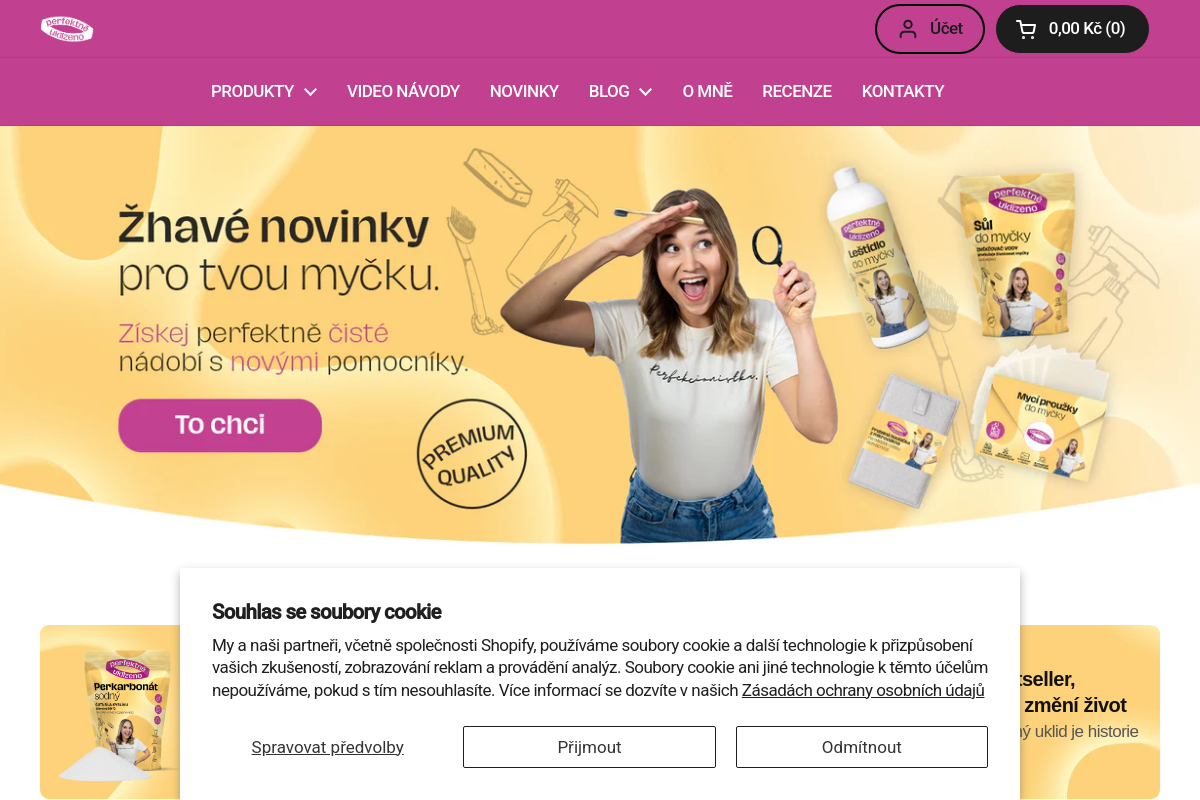Click the user account icon
The width and height of the screenshot is (1200, 800).
[908, 29]
